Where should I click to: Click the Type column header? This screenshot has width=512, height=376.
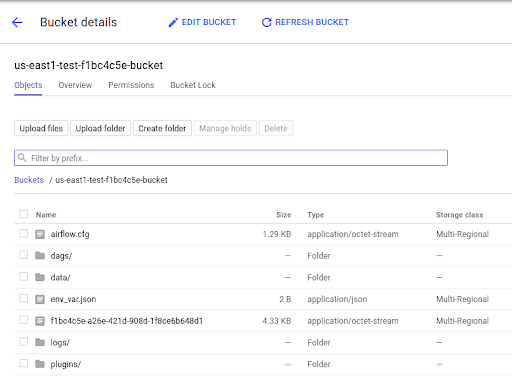click(x=316, y=215)
